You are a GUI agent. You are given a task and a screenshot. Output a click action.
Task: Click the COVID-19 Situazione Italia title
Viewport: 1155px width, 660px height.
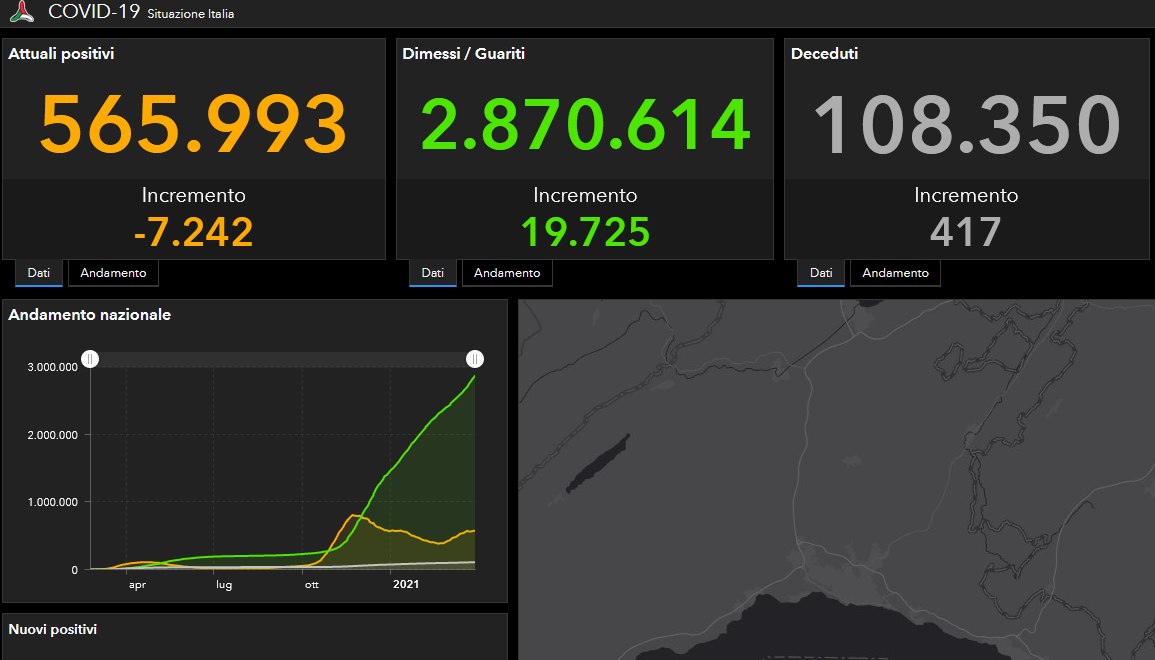point(141,12)
